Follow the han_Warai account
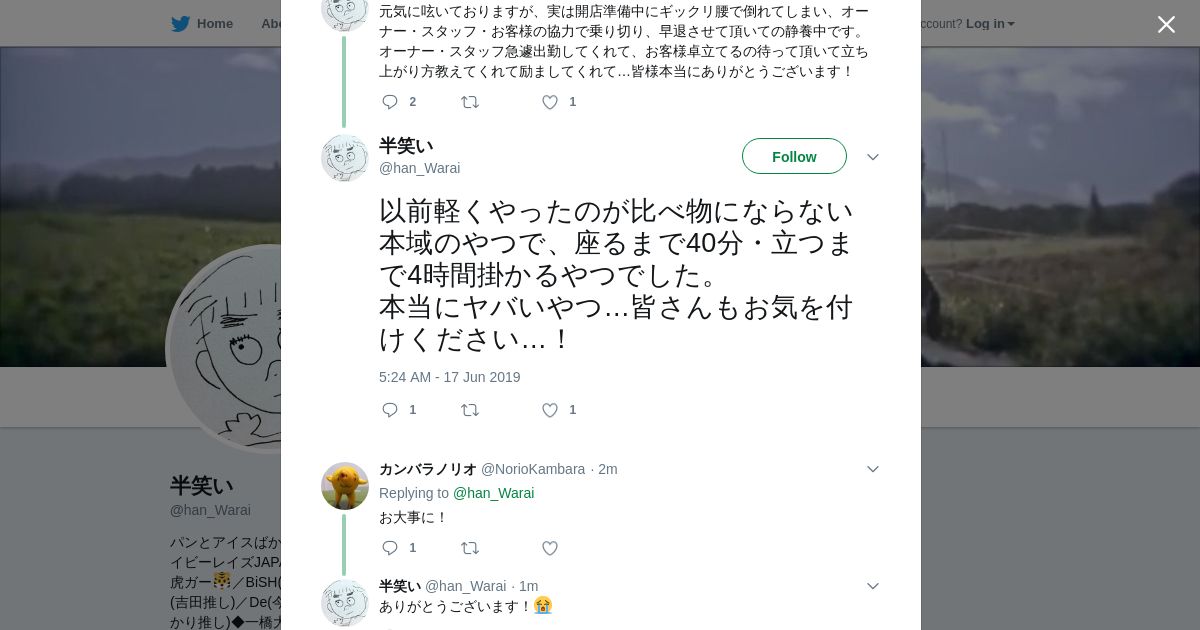This screenshot has height=630, width=1200. [794, 157]
